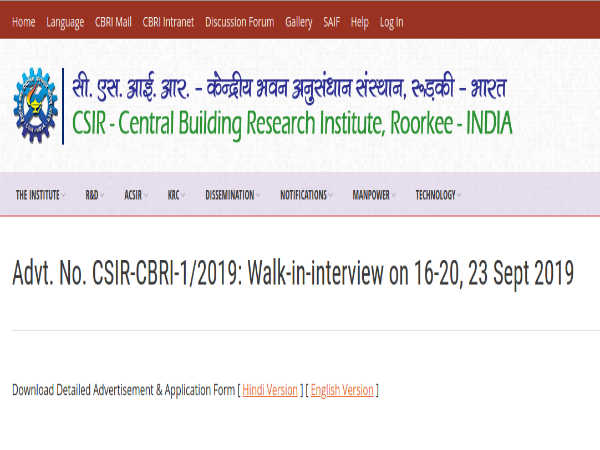The image size is (600, 450).
Task: Expand the KRC dropdown menu
Action: 176,195
